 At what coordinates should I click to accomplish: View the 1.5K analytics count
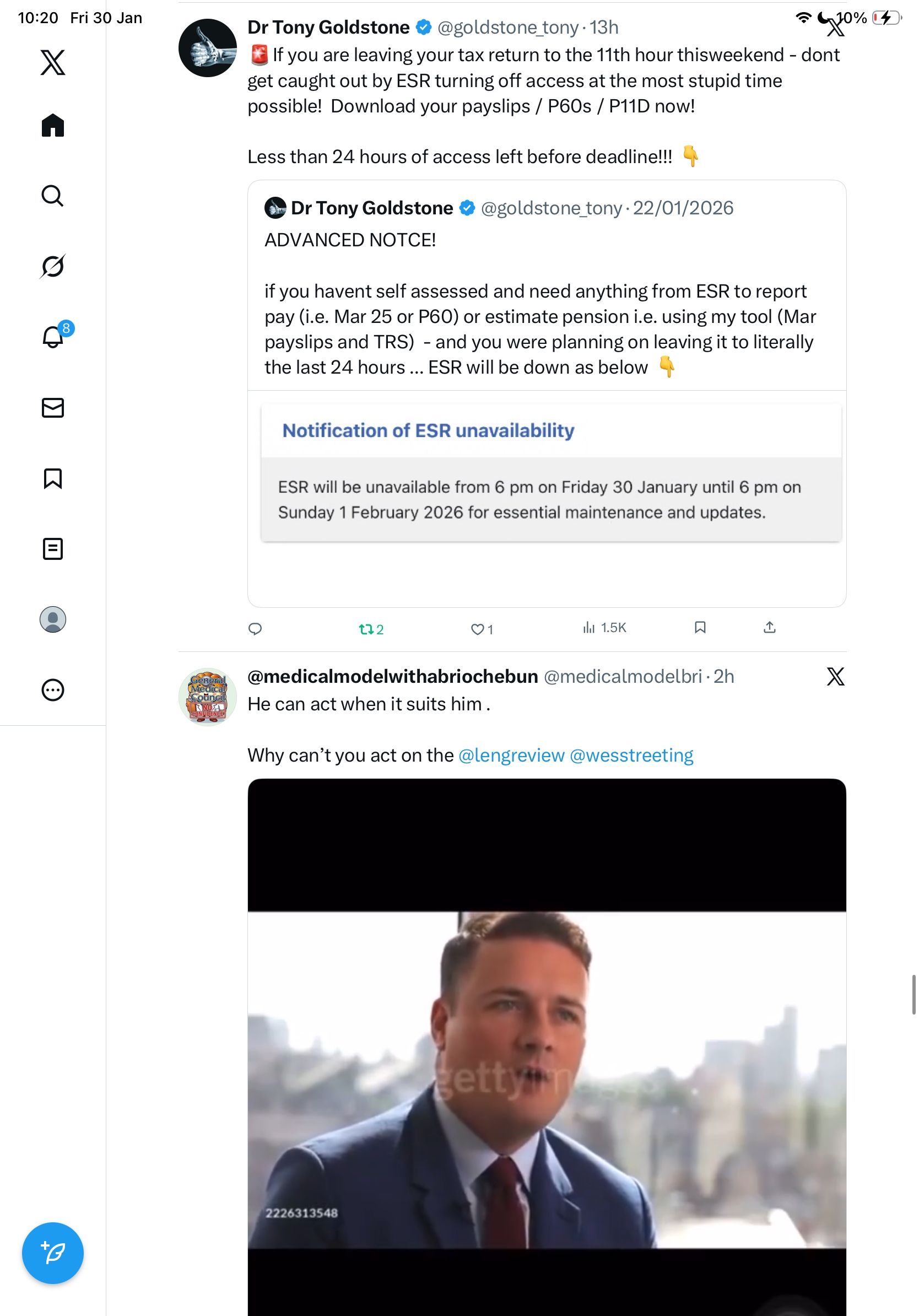[x=604, y=628]
